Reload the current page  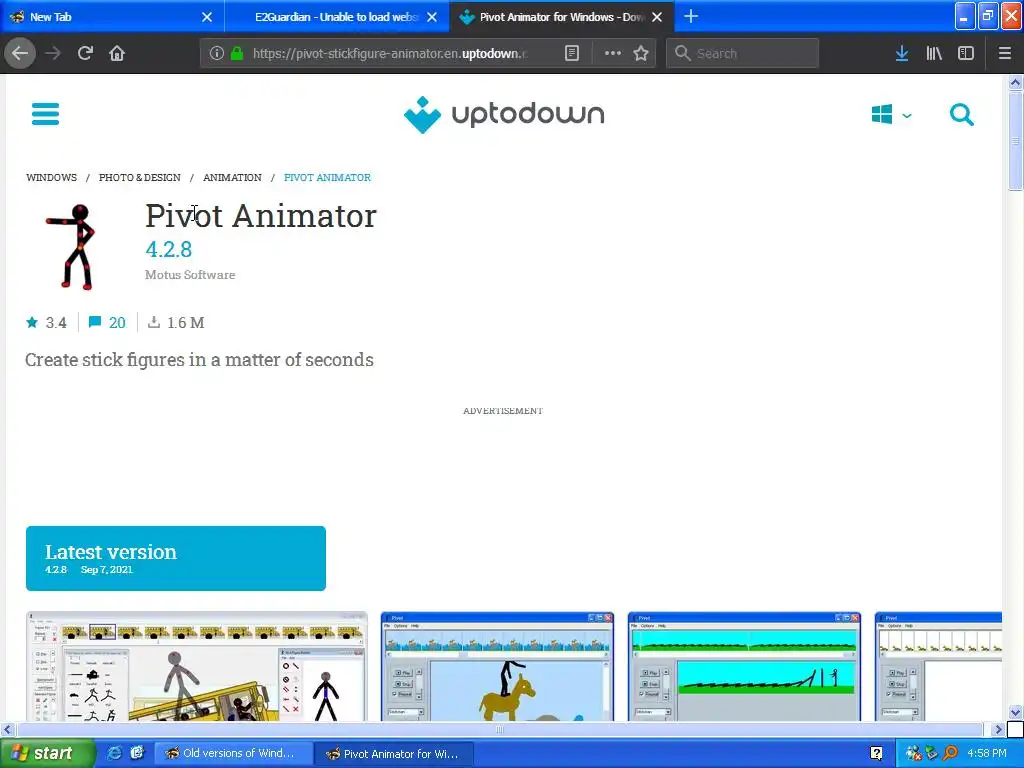85,54
